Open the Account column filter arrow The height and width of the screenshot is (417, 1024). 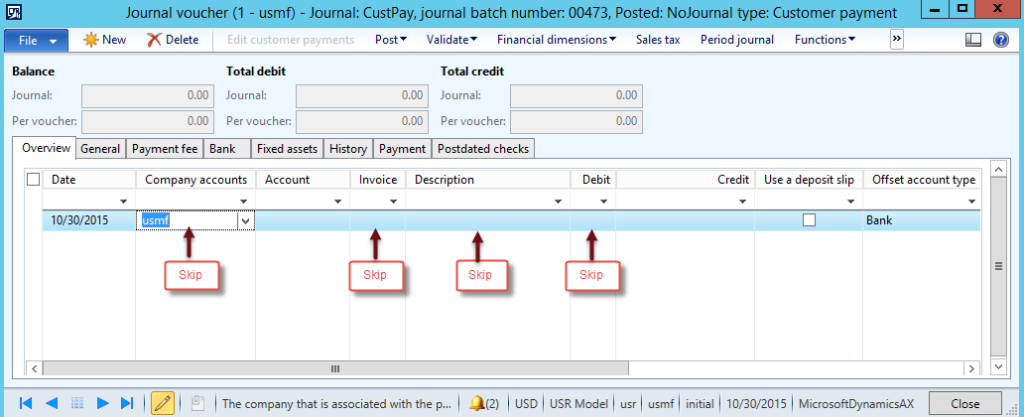click(x=338, y=202)
